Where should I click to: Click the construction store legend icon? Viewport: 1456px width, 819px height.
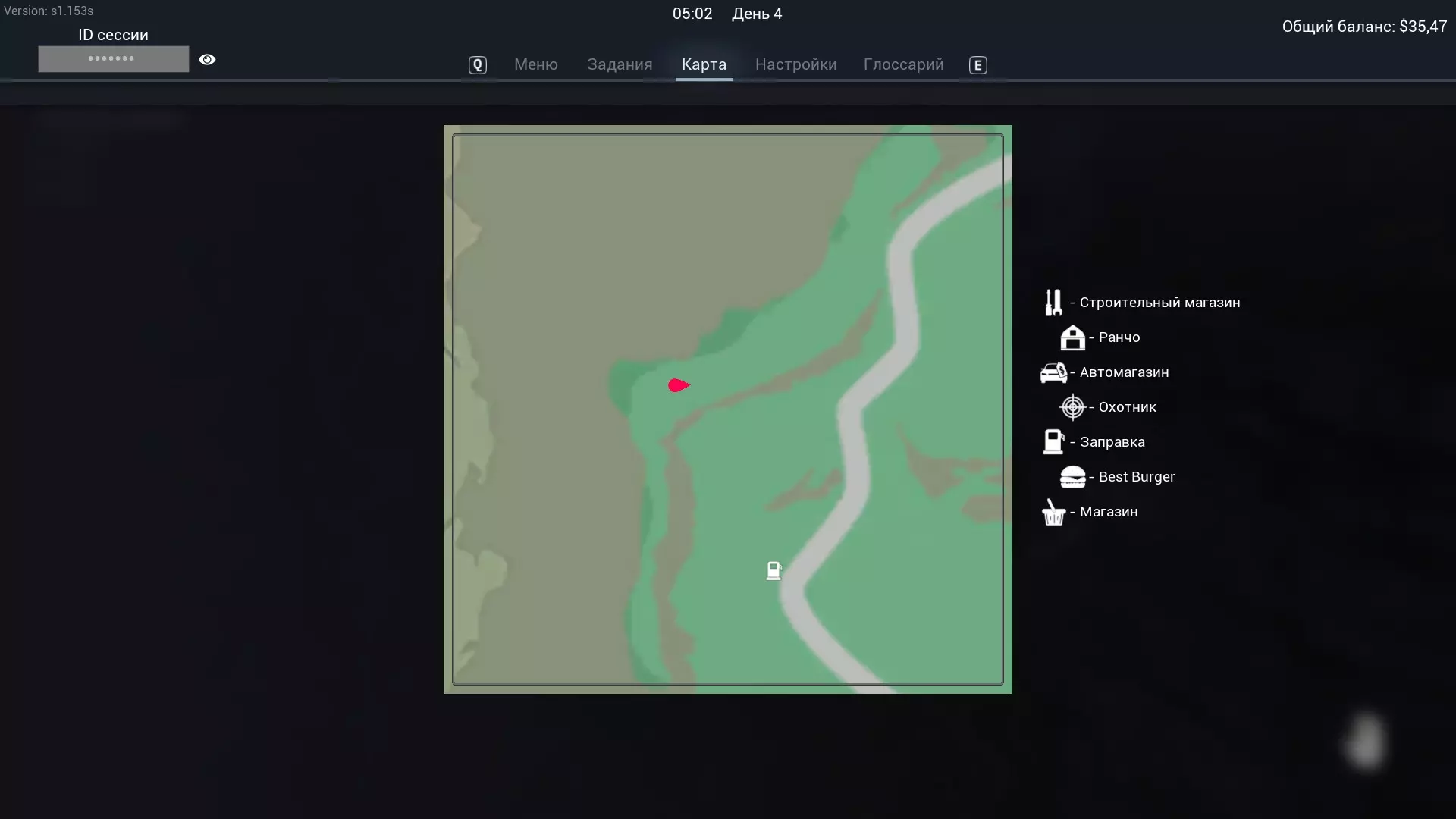pyautogui.click(x=1053, y=303)
